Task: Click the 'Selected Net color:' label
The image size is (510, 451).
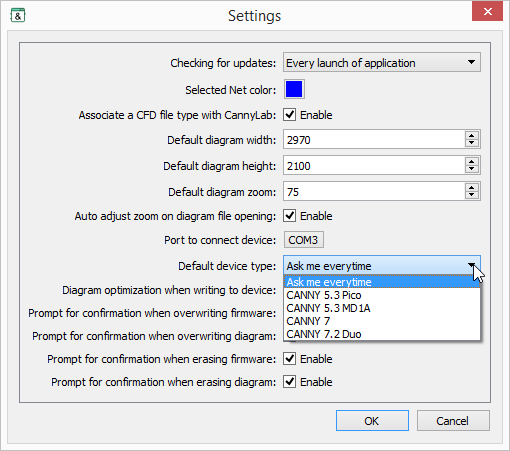Action: (x=231, y=90)
